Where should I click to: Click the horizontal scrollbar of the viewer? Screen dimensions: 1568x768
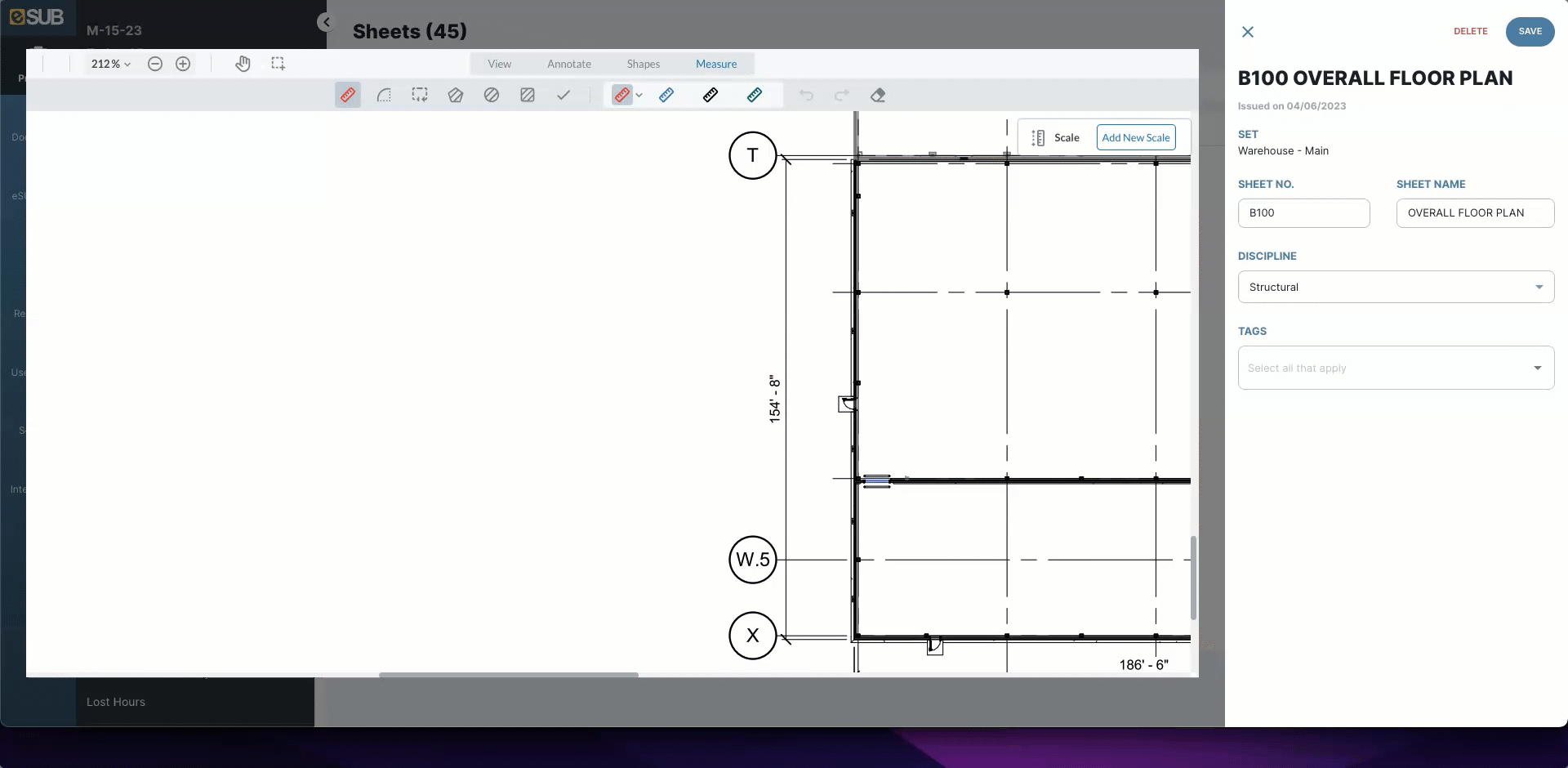pyautogui.click(x=508, y=675)
